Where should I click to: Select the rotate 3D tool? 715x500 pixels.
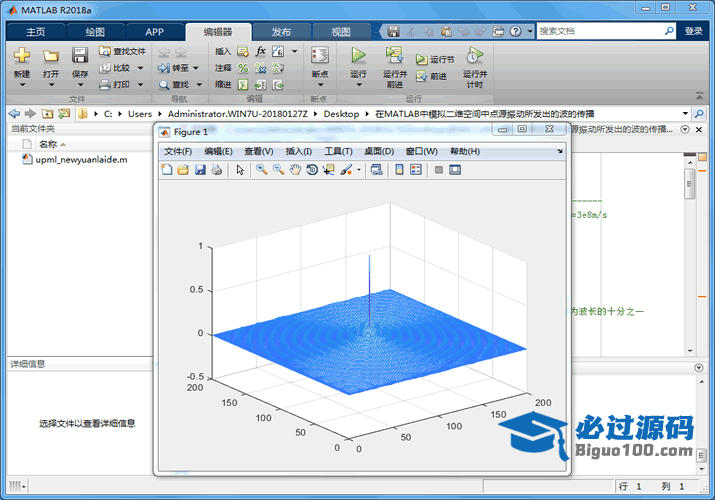tap(312, 170)
